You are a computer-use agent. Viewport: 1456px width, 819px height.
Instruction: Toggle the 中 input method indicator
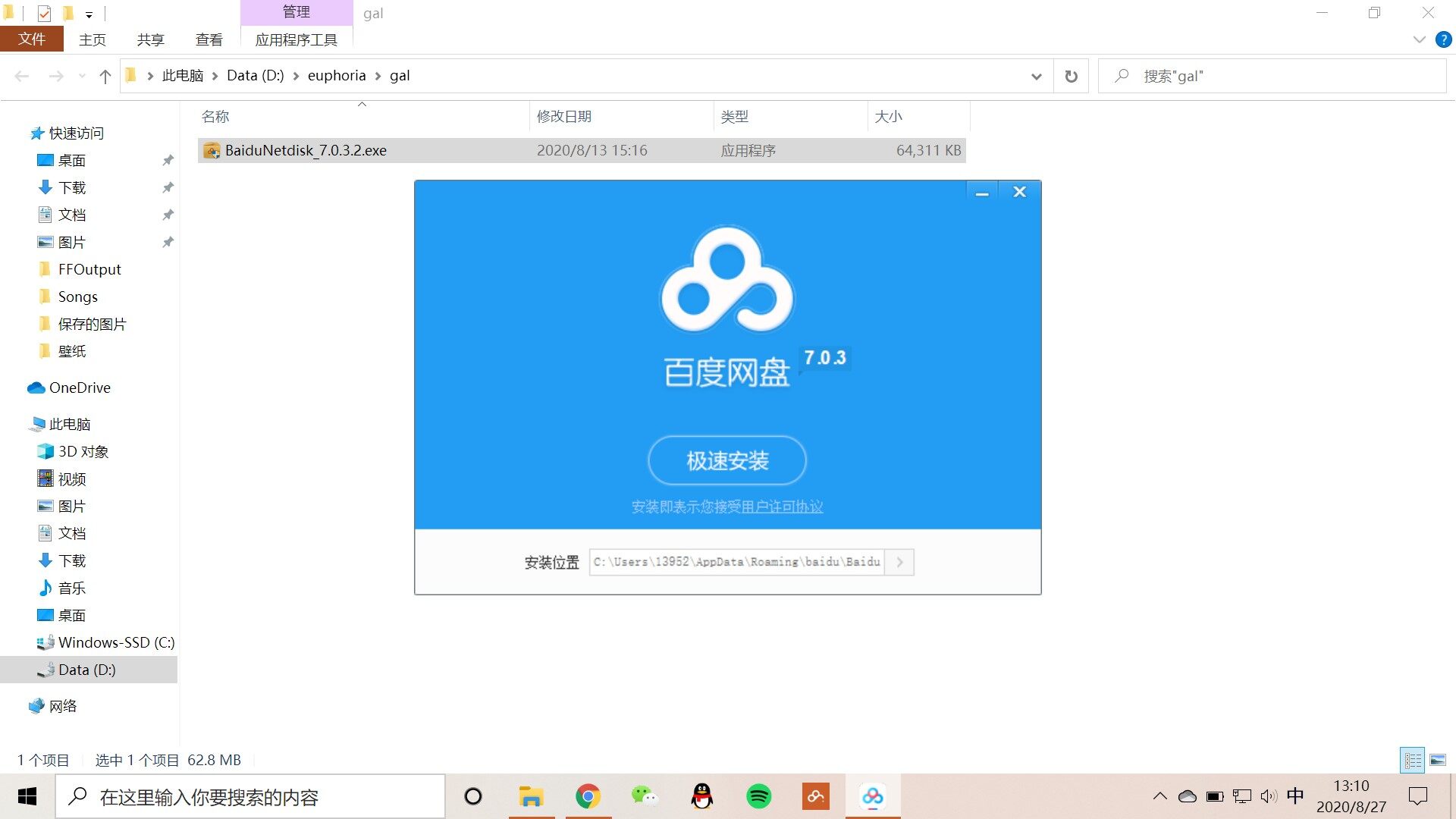click(x=1295, y=795)
